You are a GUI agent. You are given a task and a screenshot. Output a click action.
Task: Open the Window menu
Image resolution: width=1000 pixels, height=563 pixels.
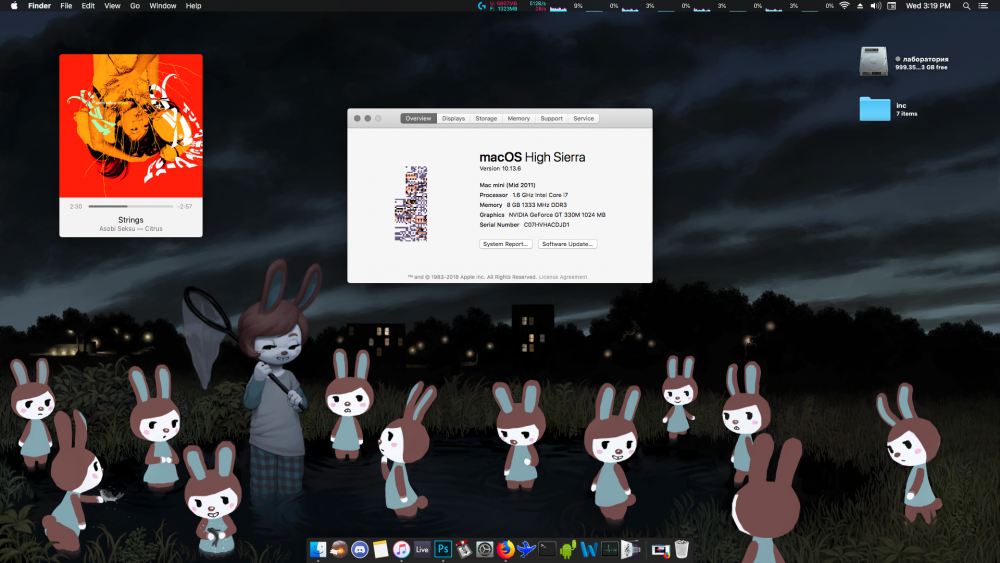pyautogui.click(x=163, y=6)
